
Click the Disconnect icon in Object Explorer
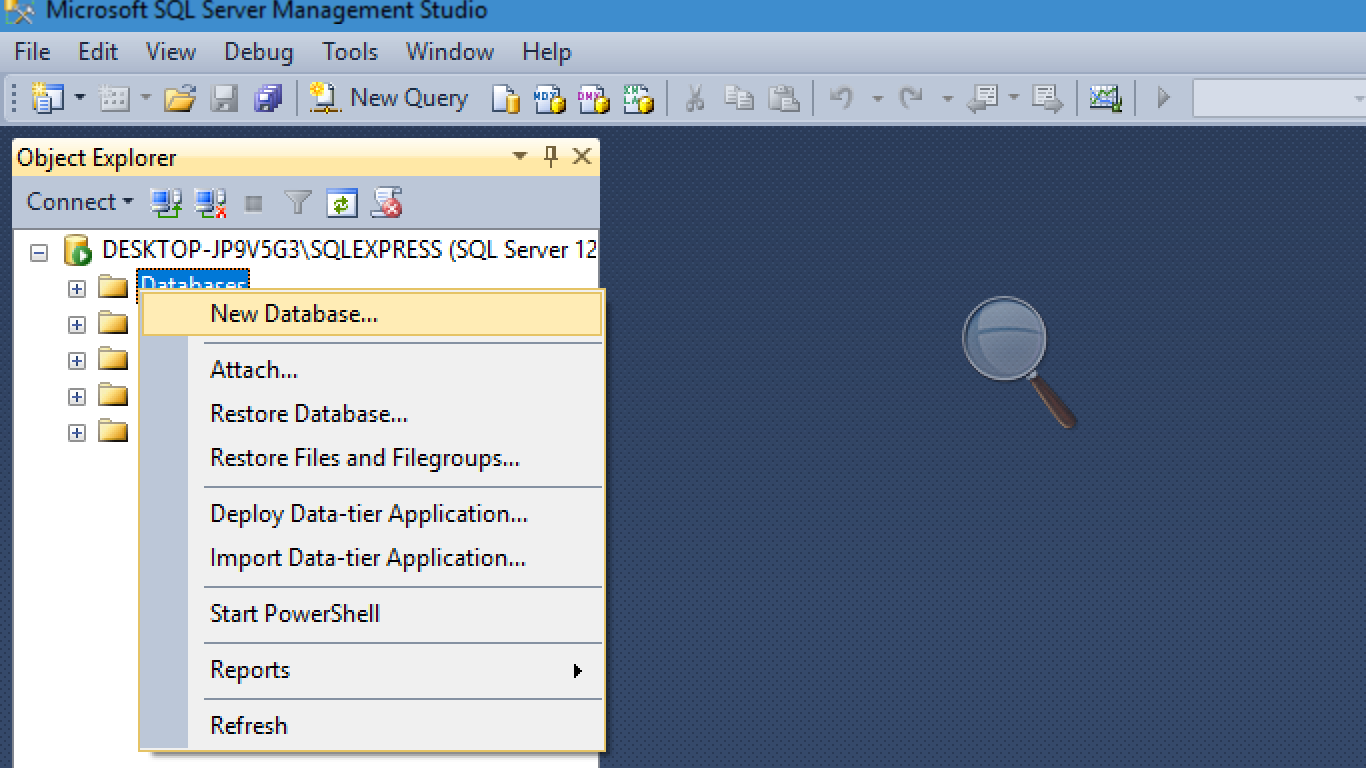(x=210, y=203)
